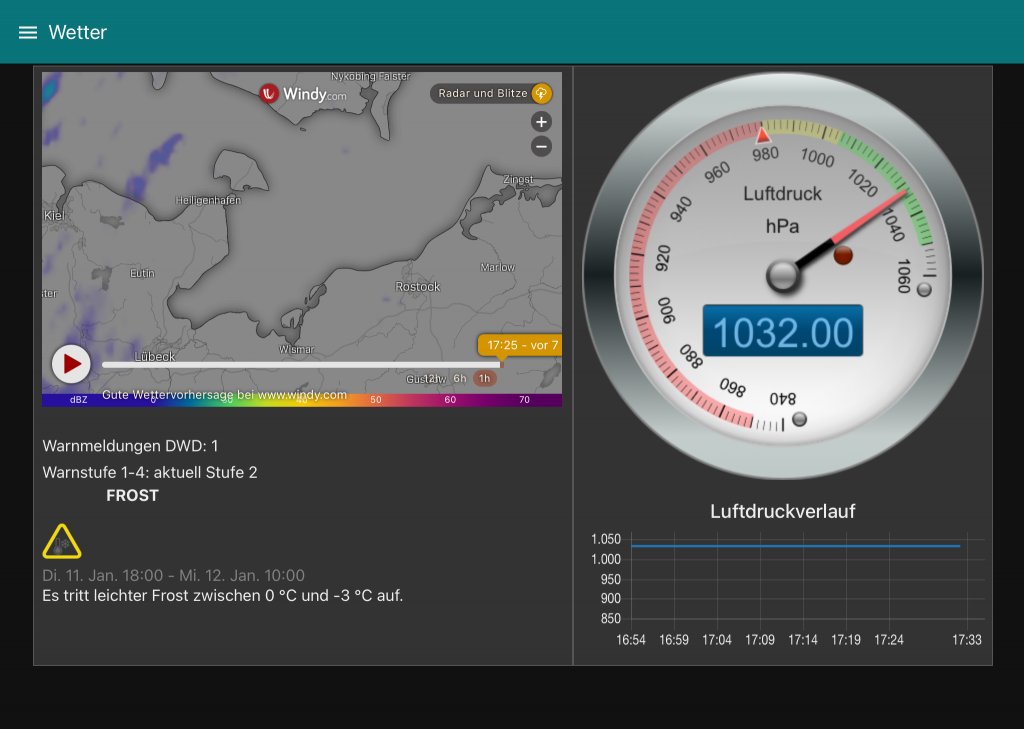Play the radar animation

pyautogui.click(x=72, y=364)
